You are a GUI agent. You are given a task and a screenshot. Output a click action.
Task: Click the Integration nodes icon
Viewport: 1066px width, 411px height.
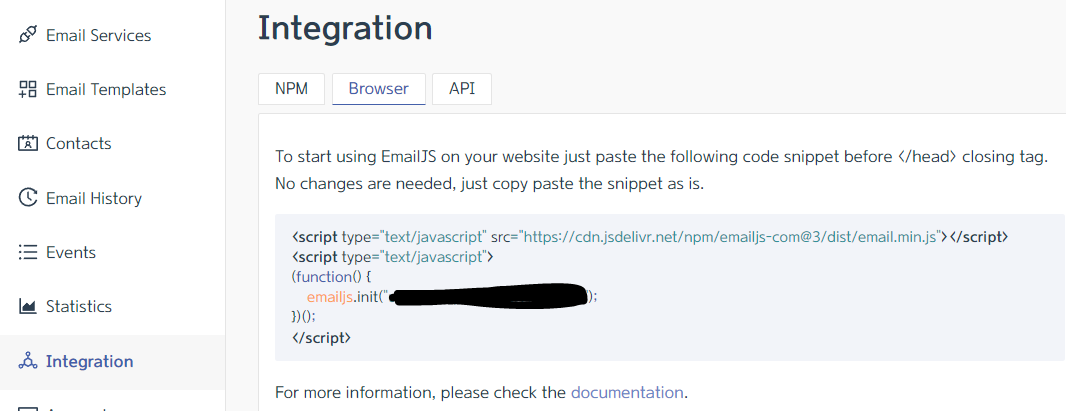coord(28,361)
